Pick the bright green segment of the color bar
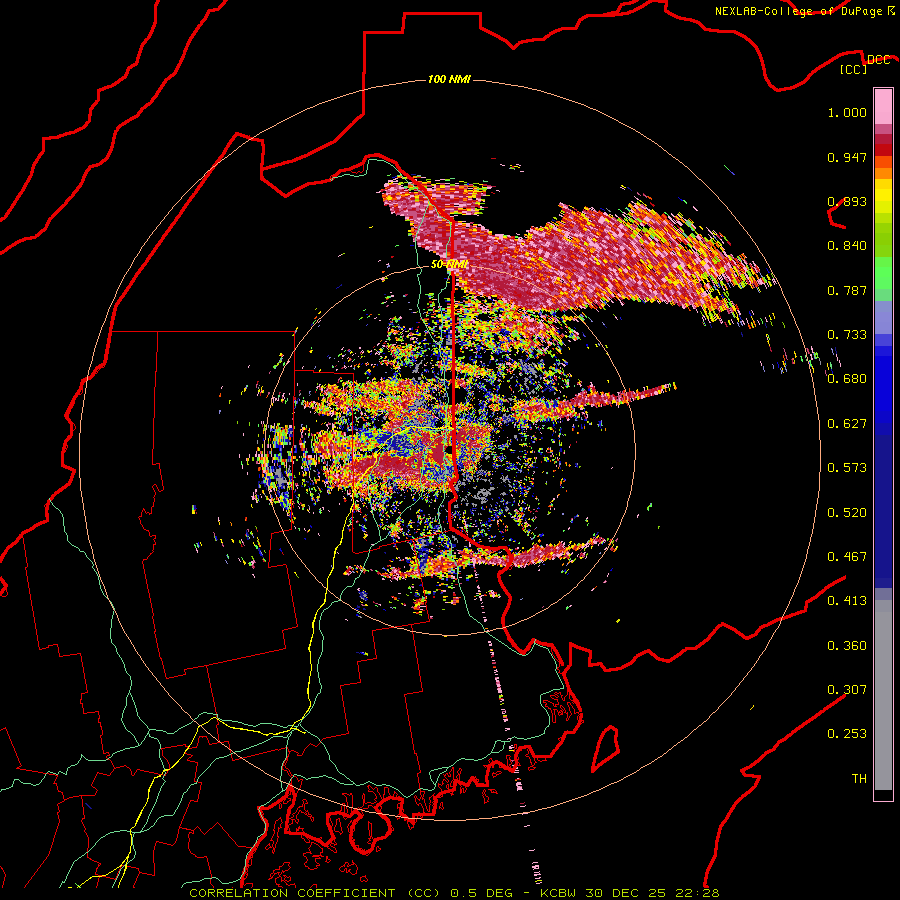The width and height of the screenshot is (900, 900). tap(883, 273)
